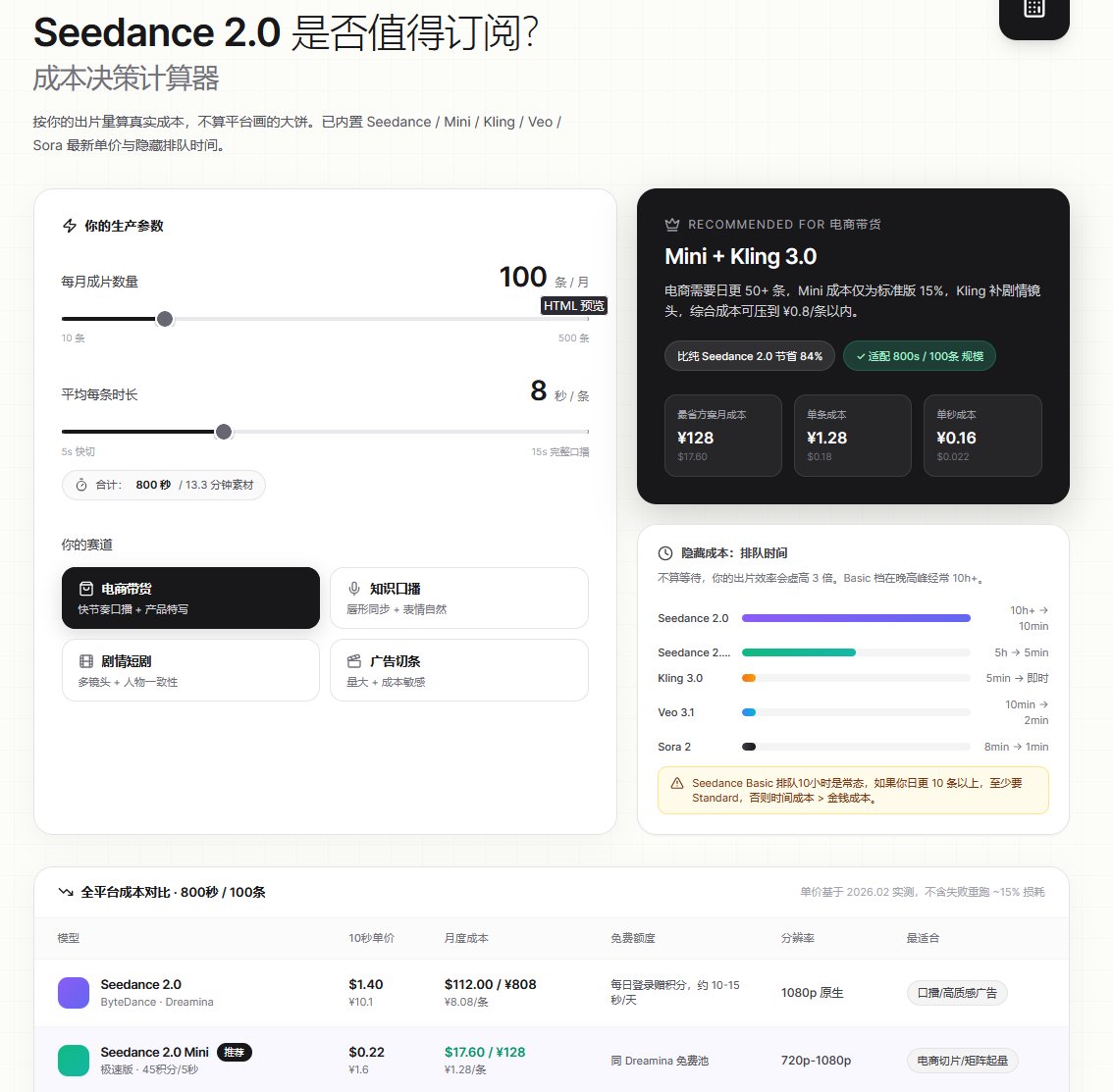Click the green Seedance 2.0 Mini logo tile
Image resolution: width=1113 pixels, height=1092 pixels.
point(73,1060)
